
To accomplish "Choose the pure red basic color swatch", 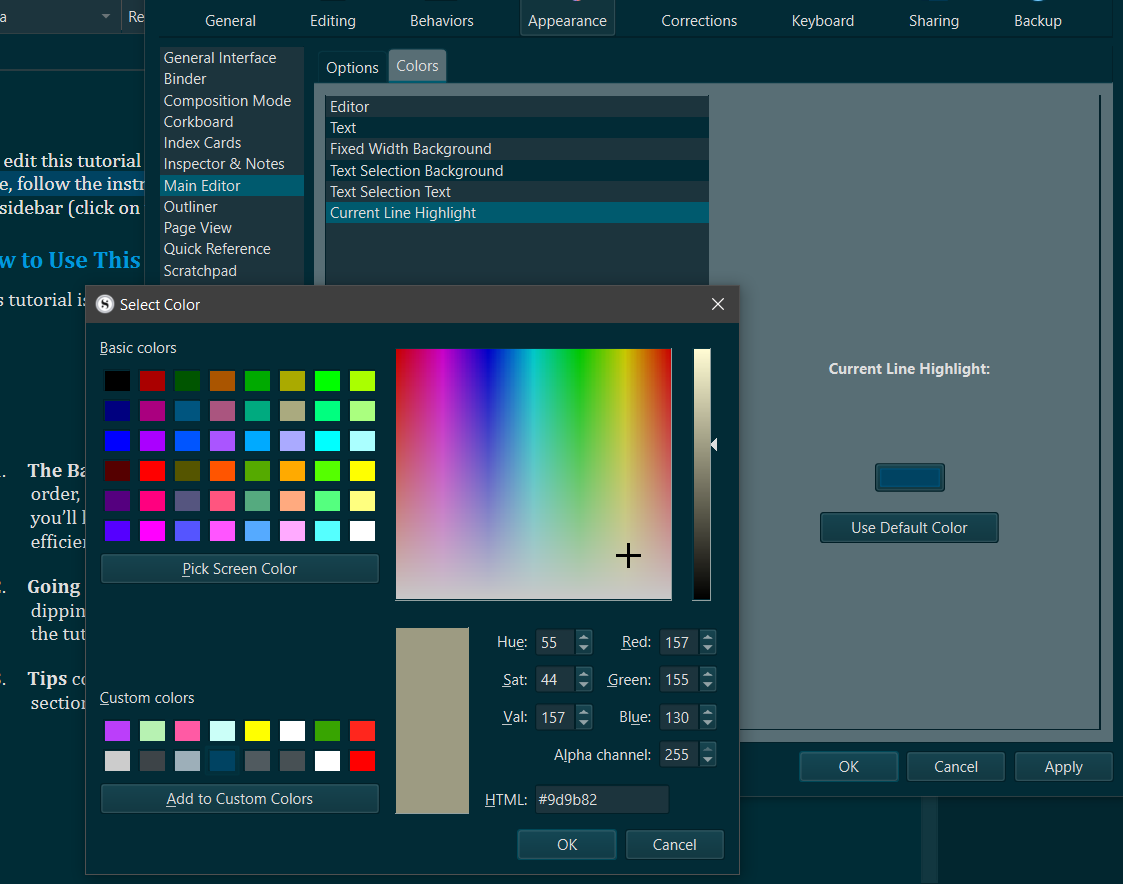I will pos(153,471).
